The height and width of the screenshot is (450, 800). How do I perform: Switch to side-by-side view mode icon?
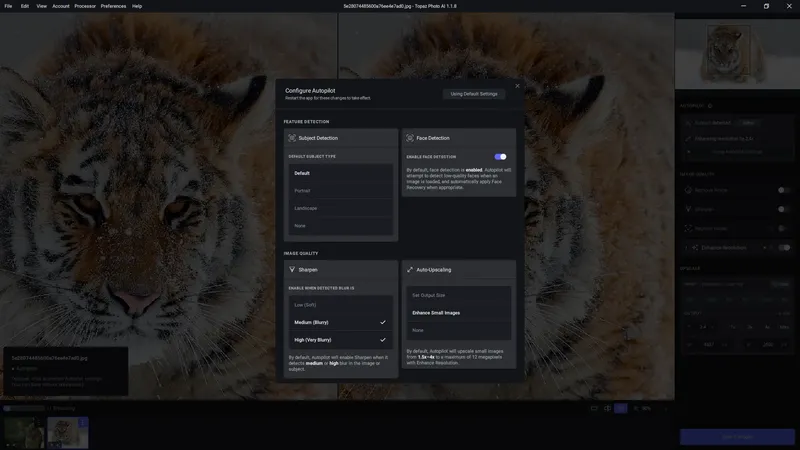pos(620,409)
